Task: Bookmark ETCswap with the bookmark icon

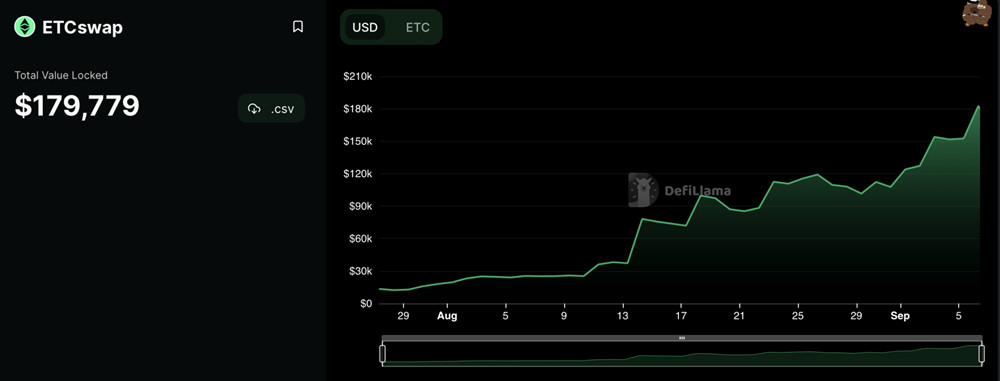Action: 298,27
